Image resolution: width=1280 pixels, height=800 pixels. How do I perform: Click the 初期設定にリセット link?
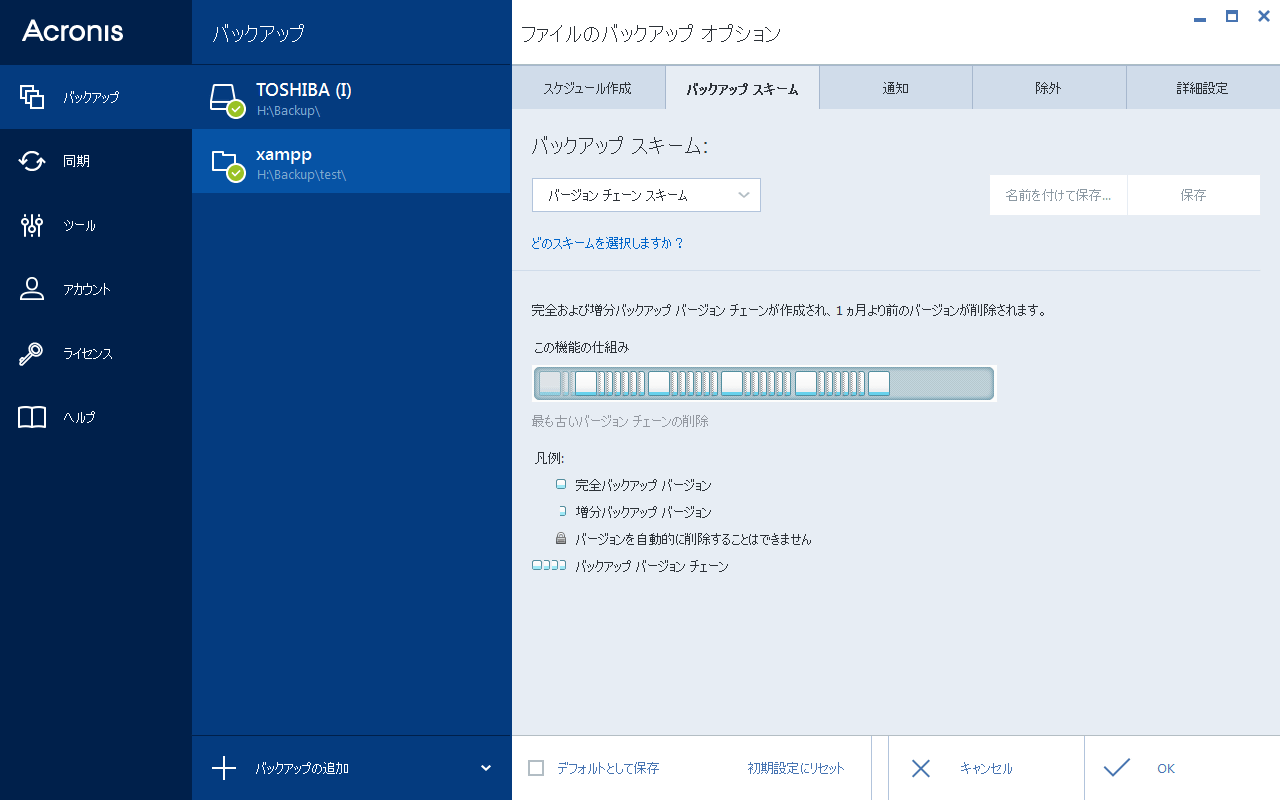[x=796, y=768]
